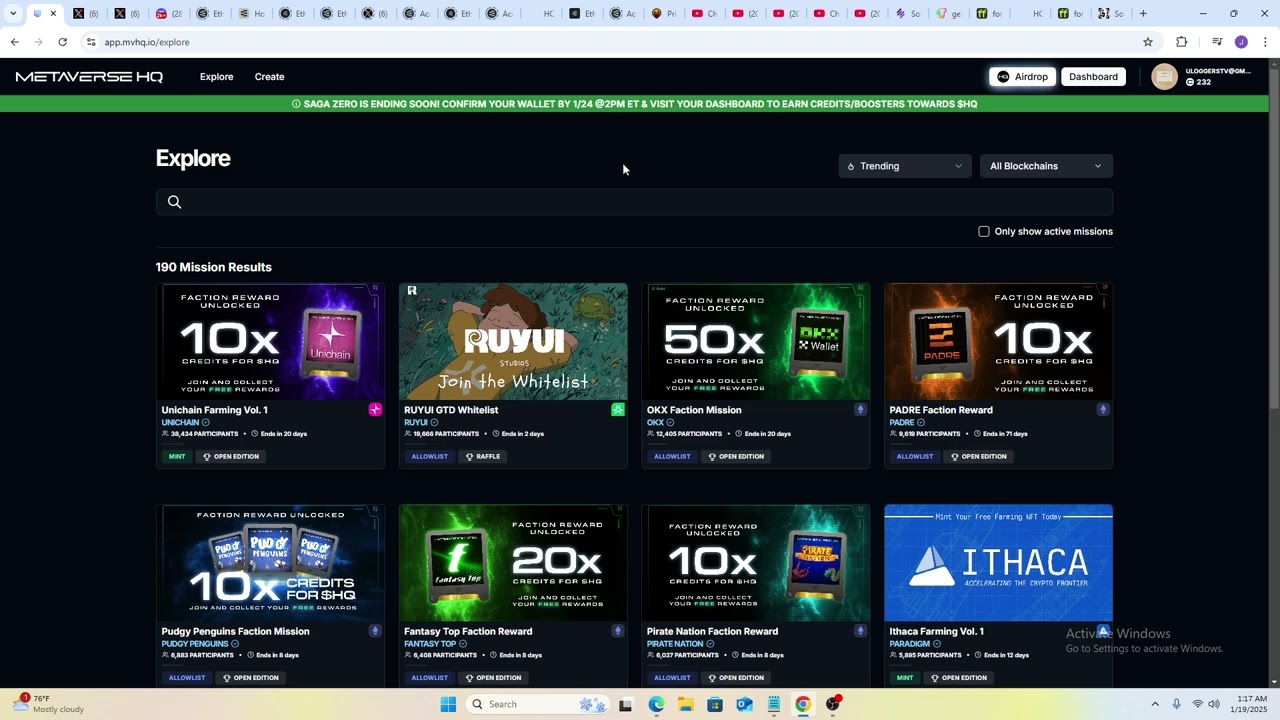Enable Only show active missions checkbox
1280x720 pixels.
click(x=984, y=231)
